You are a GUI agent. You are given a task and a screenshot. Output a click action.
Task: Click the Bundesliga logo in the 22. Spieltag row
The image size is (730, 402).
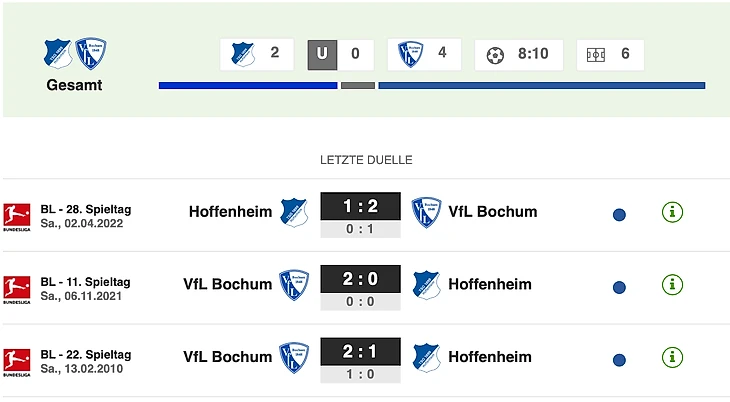coord(17,361)
